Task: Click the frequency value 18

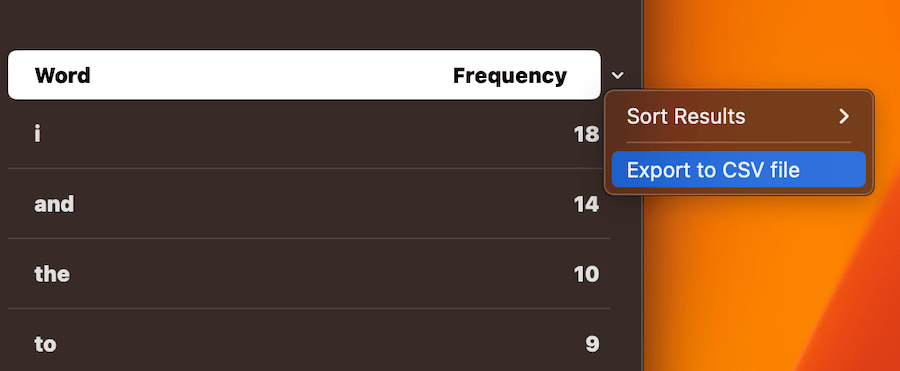Action: pyautogui.click(x=586, y=134)
